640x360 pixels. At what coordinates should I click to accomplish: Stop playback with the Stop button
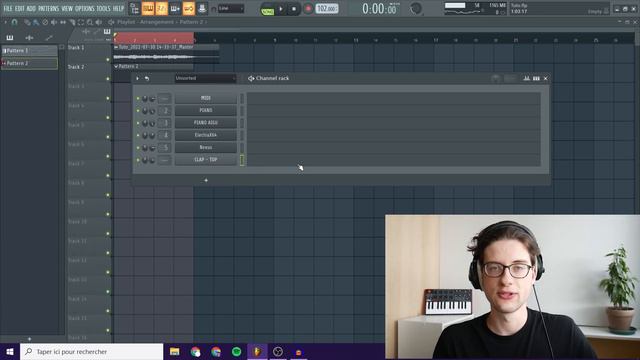(294, 9)
